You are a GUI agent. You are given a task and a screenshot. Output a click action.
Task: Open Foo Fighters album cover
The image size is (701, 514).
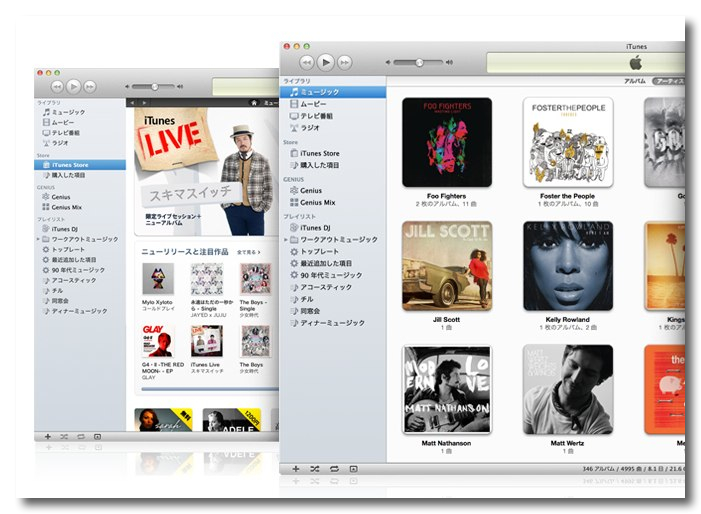pyautogui.click(x=447, y=142)
